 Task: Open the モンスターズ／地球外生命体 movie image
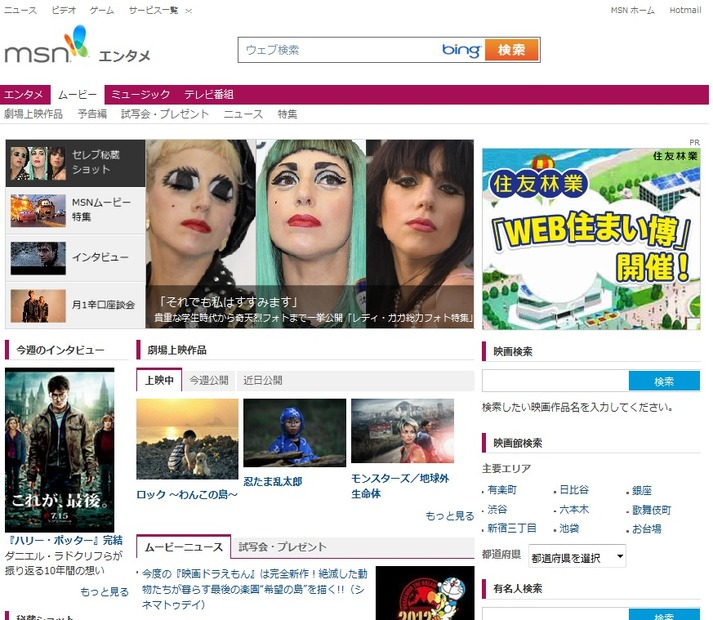[402, 431]
